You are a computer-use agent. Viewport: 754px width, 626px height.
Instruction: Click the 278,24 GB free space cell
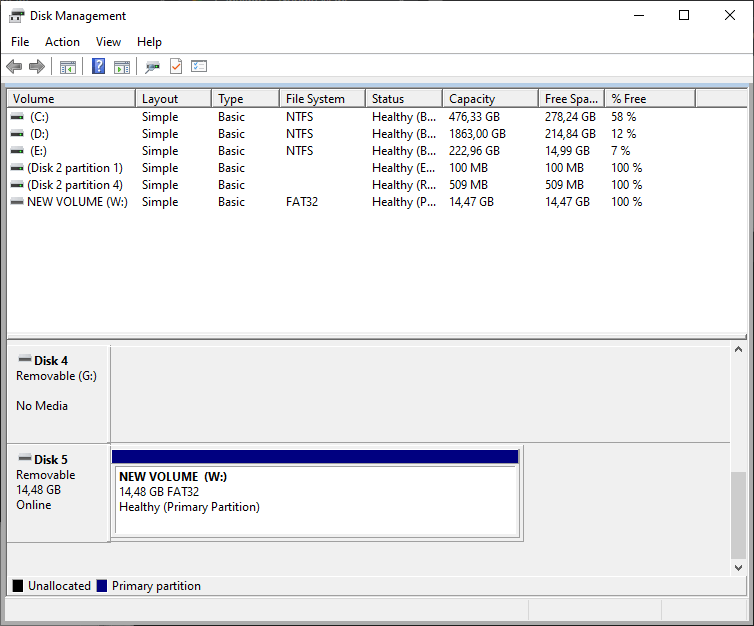(570, 117)
